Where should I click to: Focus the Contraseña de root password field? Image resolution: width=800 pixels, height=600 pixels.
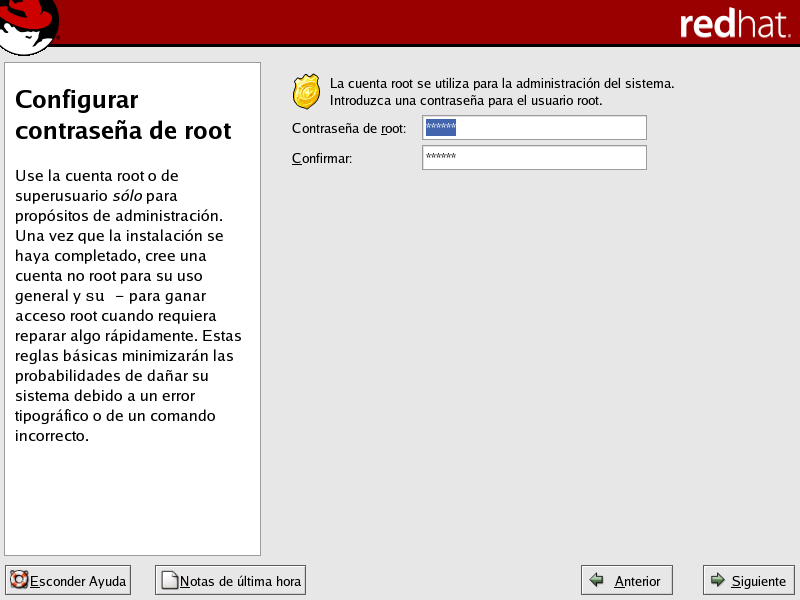click(x=534, y=128)
